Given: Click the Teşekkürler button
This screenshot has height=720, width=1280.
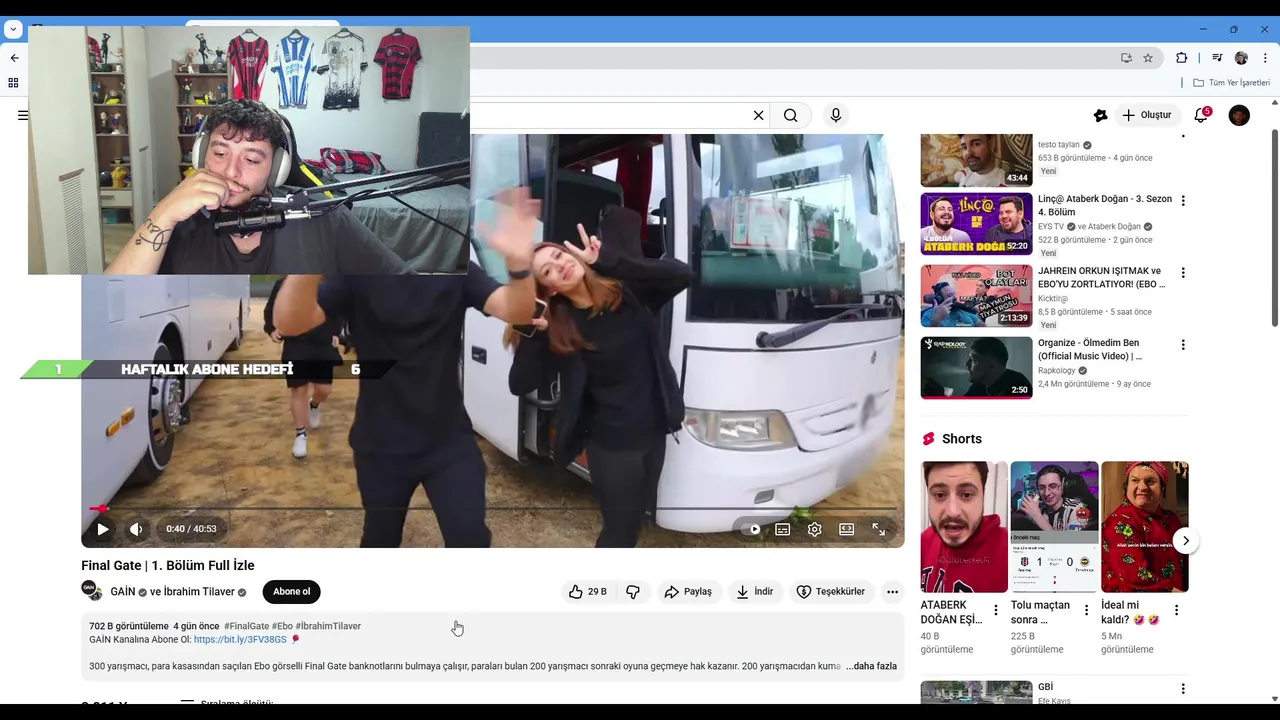Looking at the screenshot, I should (831, 592).
